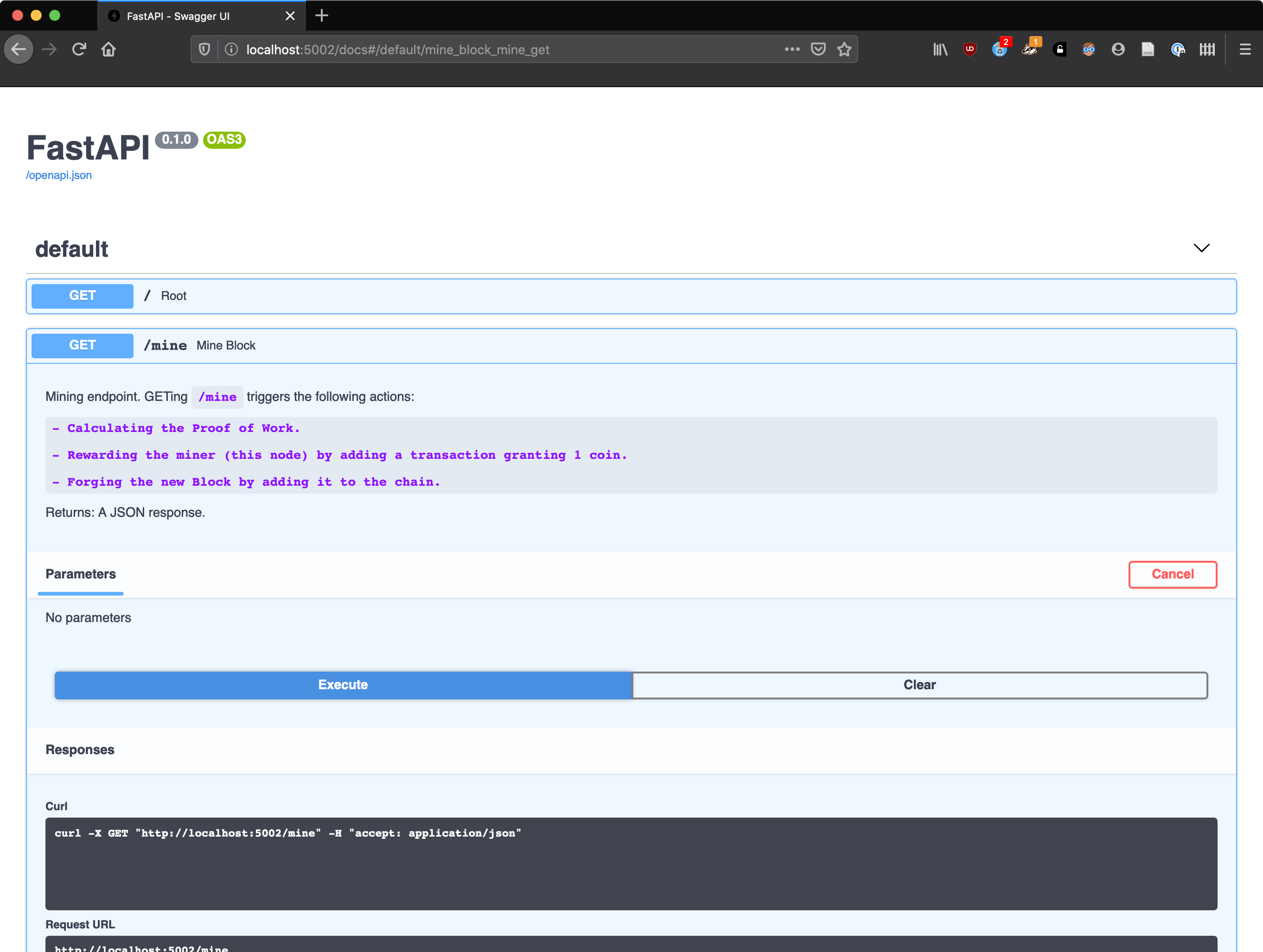Open the tracking protection shield icon
Image resolution: width=1263 pixels, height=952 pixels.
(x=204, y=50)
